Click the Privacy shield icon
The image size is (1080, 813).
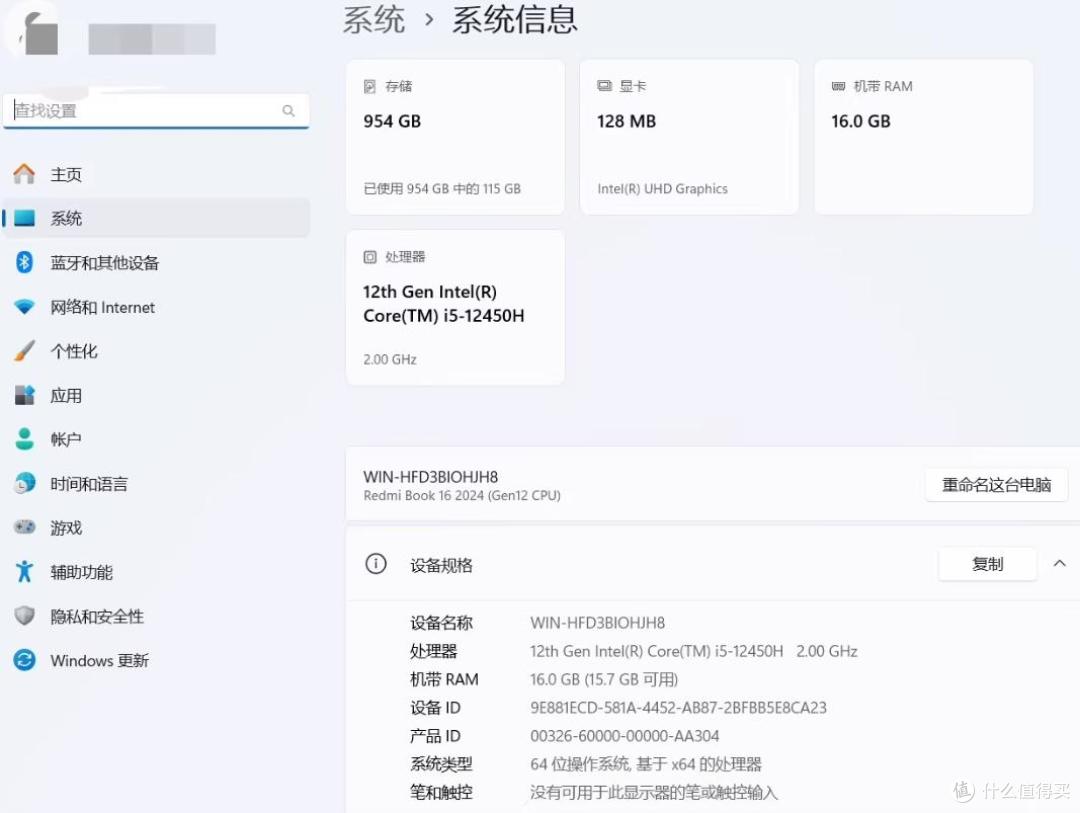point(24,615)
